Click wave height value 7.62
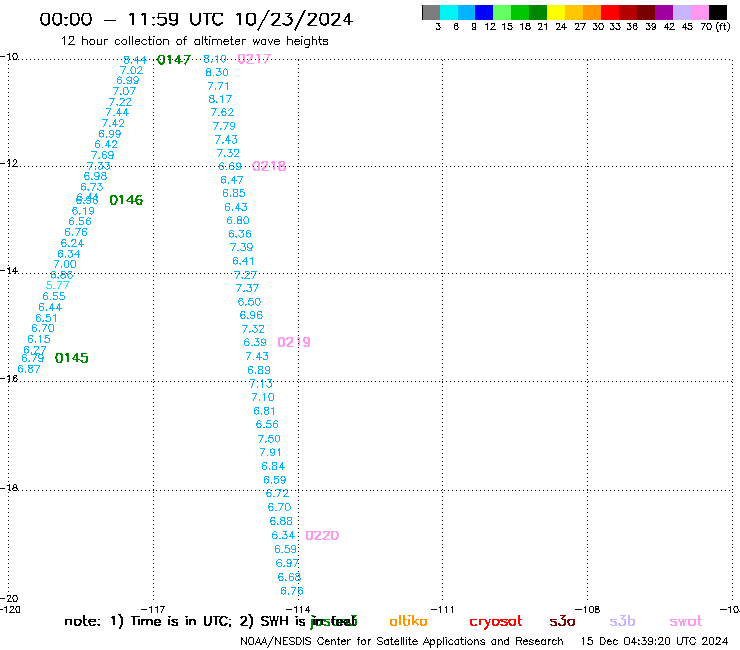This screenshot has height=650, width=740. click(222, 112)
